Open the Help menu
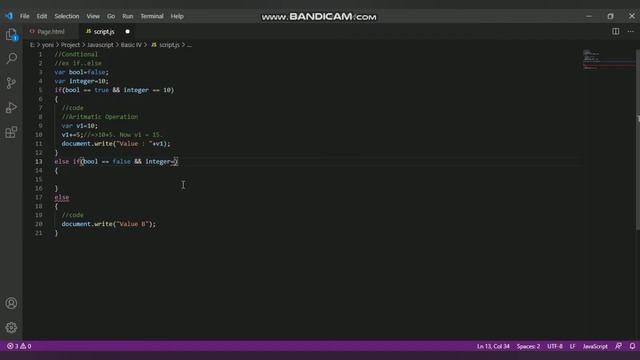Viewport: 640px width, 360px height. pos(177,16)
